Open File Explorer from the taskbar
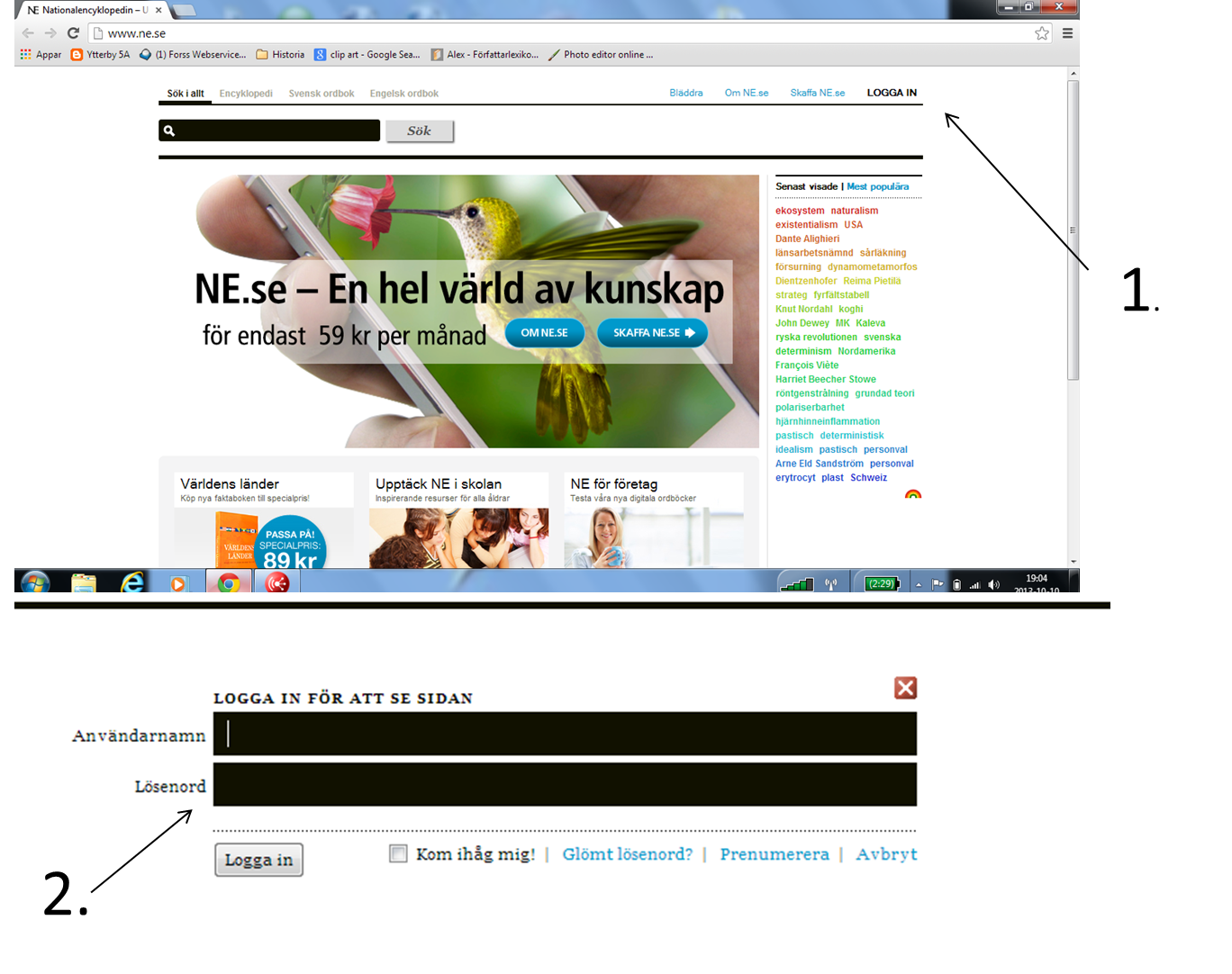This screenshot has width=1232, height=974. 84,583
